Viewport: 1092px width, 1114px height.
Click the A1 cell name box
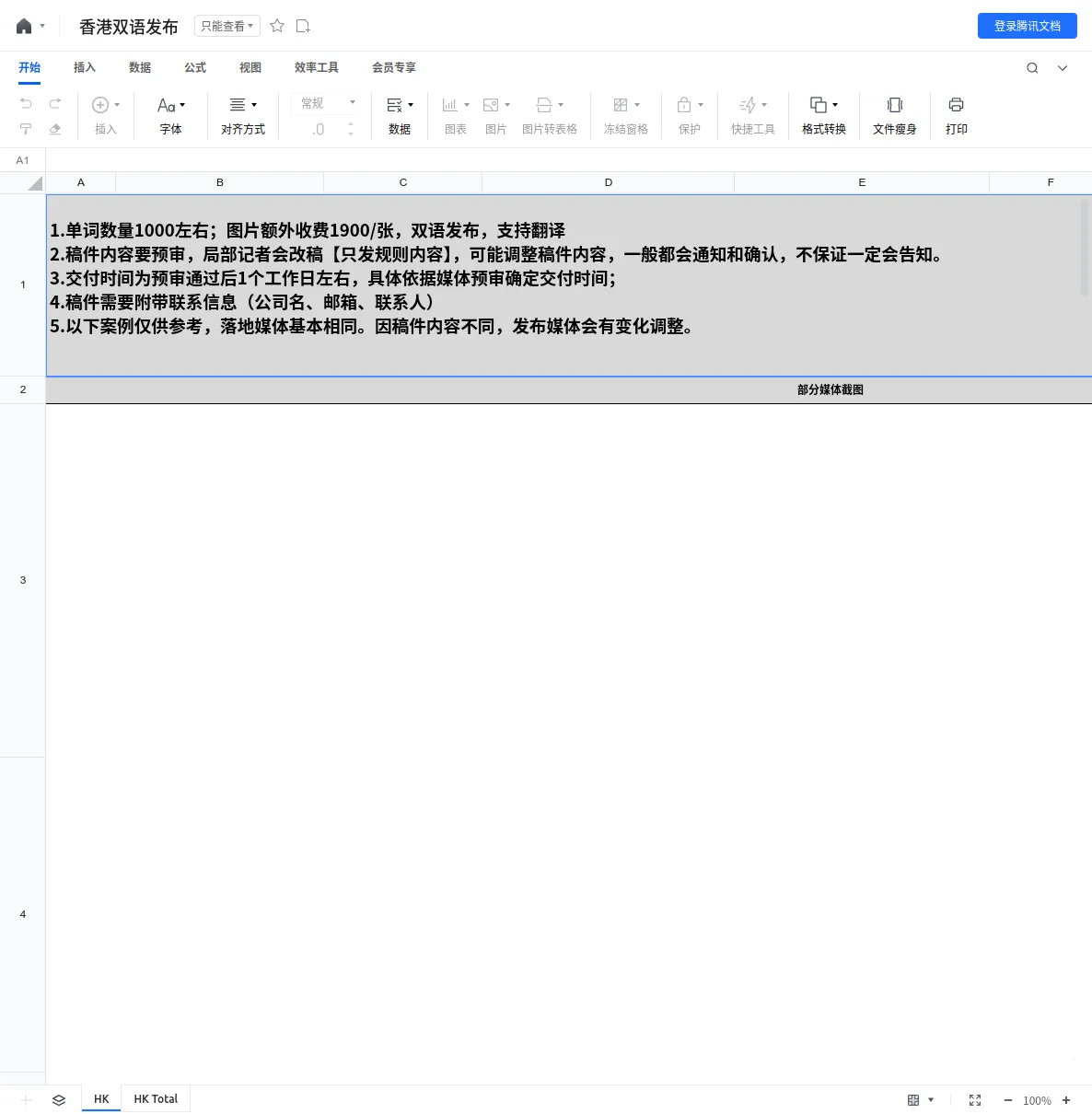23,160
